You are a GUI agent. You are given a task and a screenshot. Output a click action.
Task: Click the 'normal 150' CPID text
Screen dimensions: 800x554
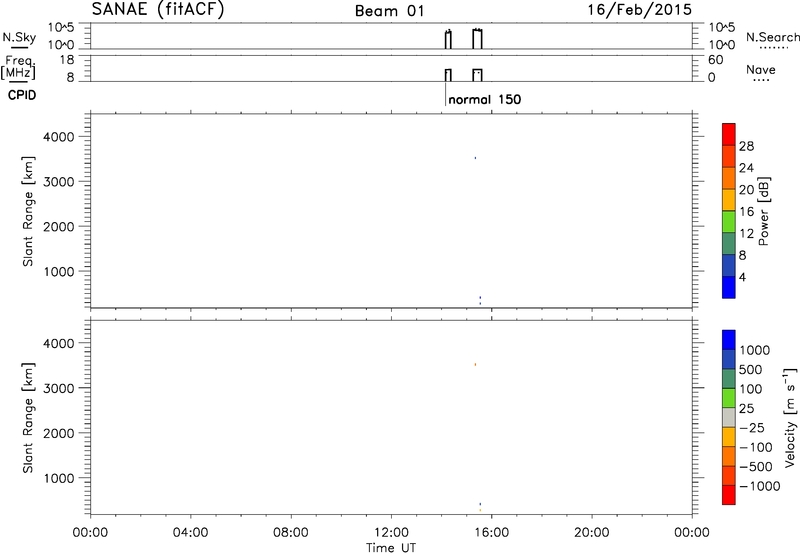[x=485, y=99]
